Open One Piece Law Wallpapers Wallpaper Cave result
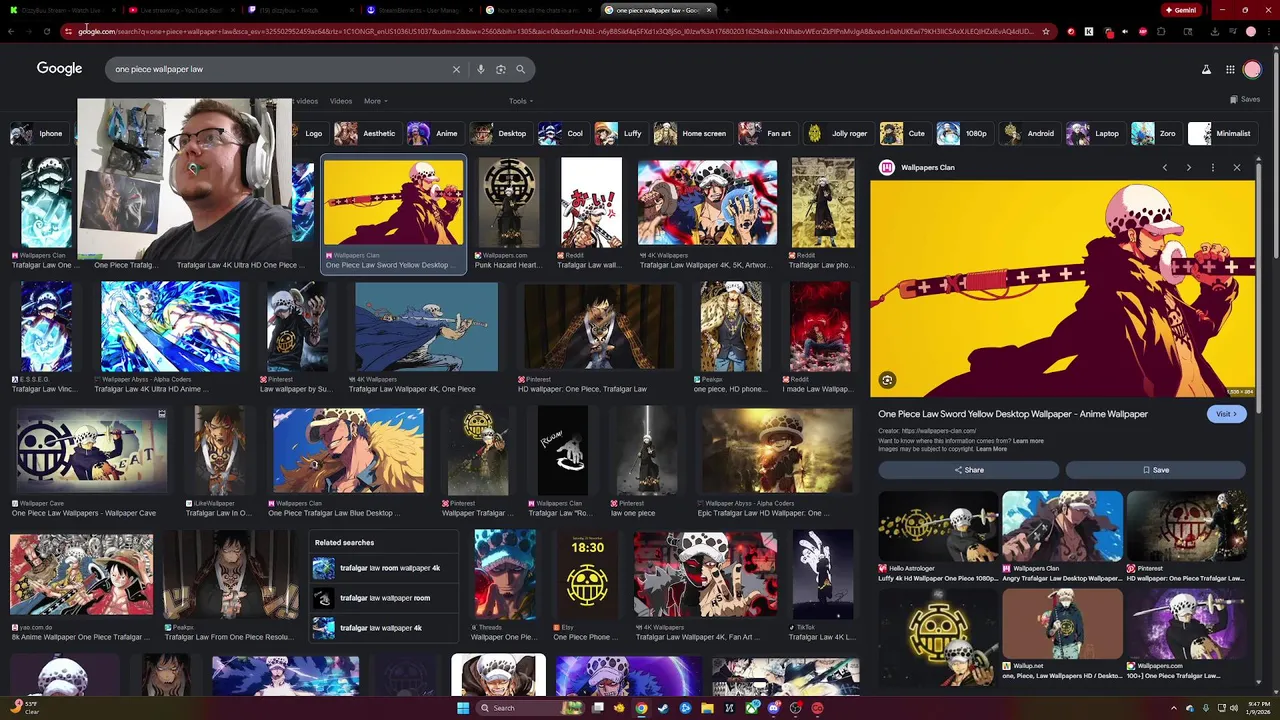 coord(90,449)
